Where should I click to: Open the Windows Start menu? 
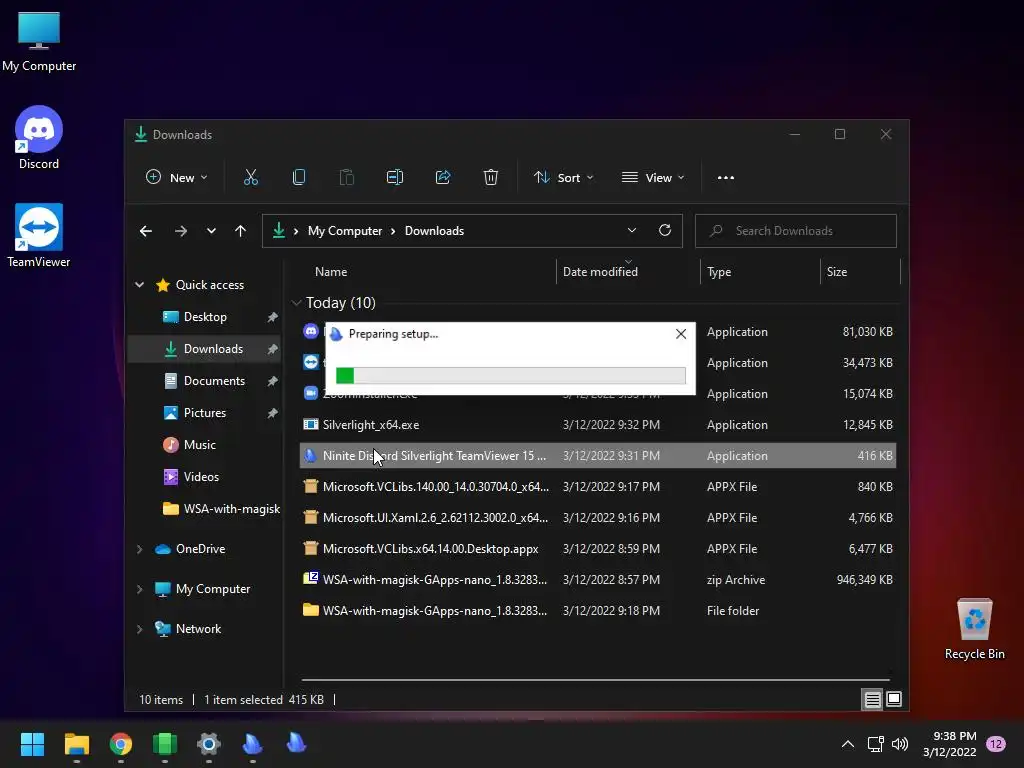click(32, 744)
